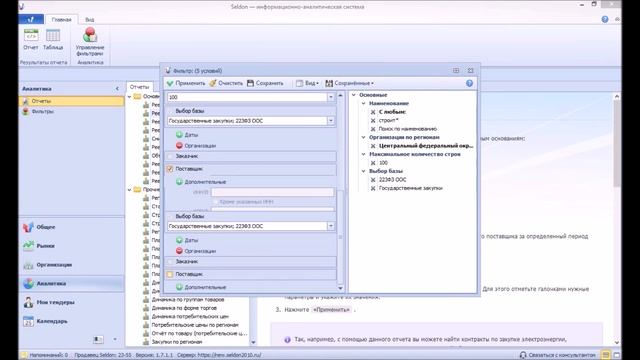Screen dimensions: 640x360
Task: Click the filter panel vertical scrollbar down arrow
Action: click(340, 288)
